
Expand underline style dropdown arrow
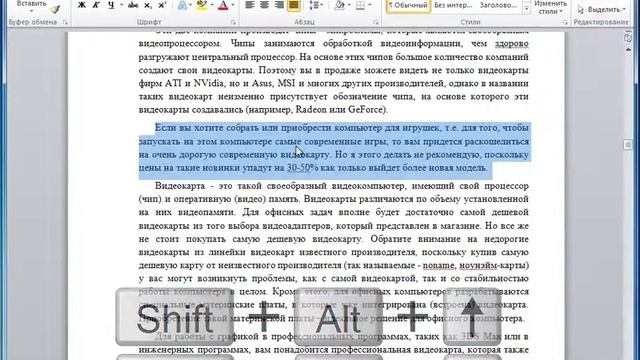(121, 5)
